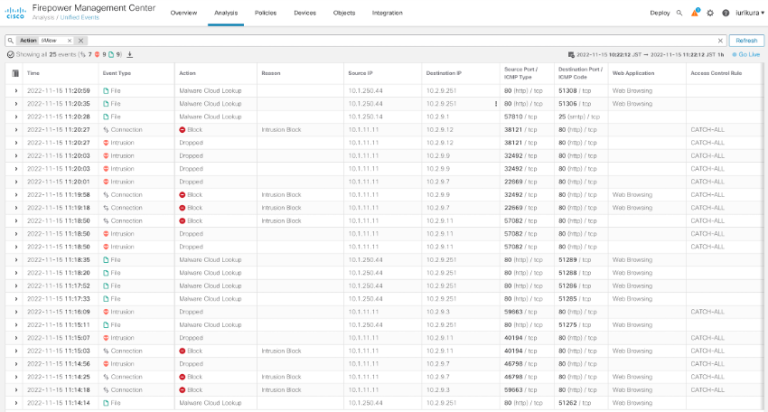The height and width of the screenshot is (412, 768).
Task: Expand the 11:20:59 File event row
Action: click(16, 91)
